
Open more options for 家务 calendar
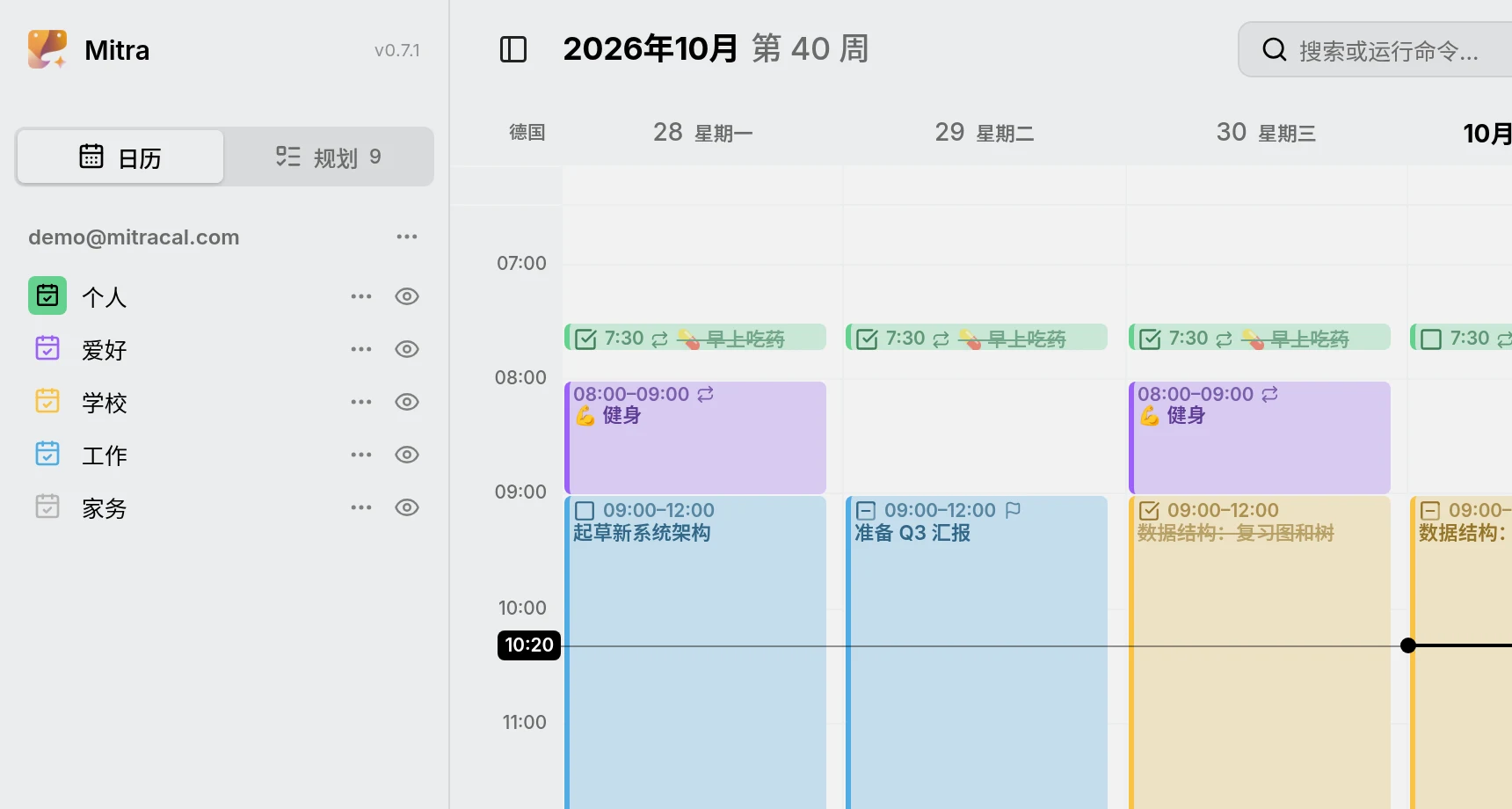(361, 507)
